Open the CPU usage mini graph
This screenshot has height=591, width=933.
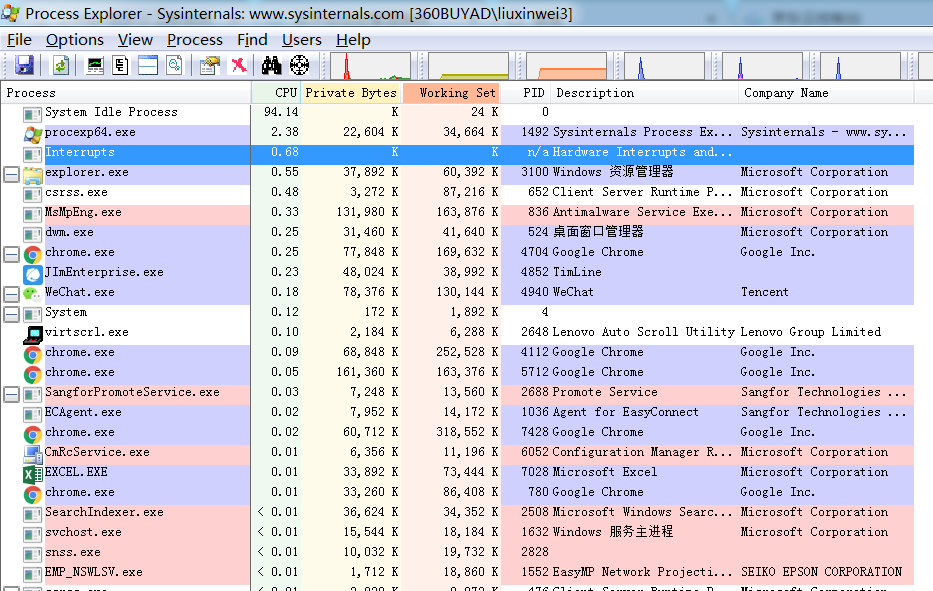(370, 65)
